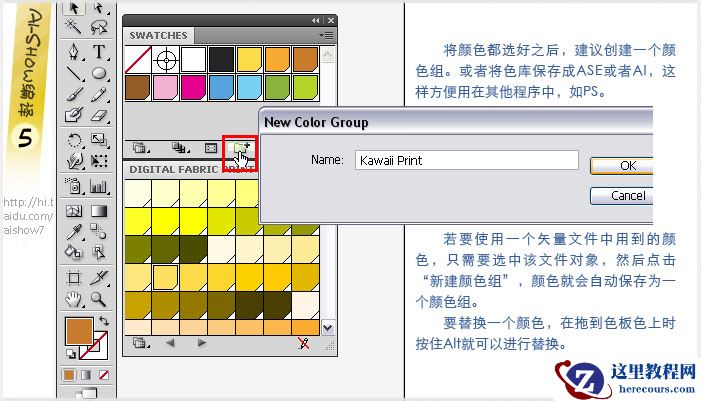Select the Eraser tool
The height and width of the screenshot is (401, 701).
[x=99, y=116]
